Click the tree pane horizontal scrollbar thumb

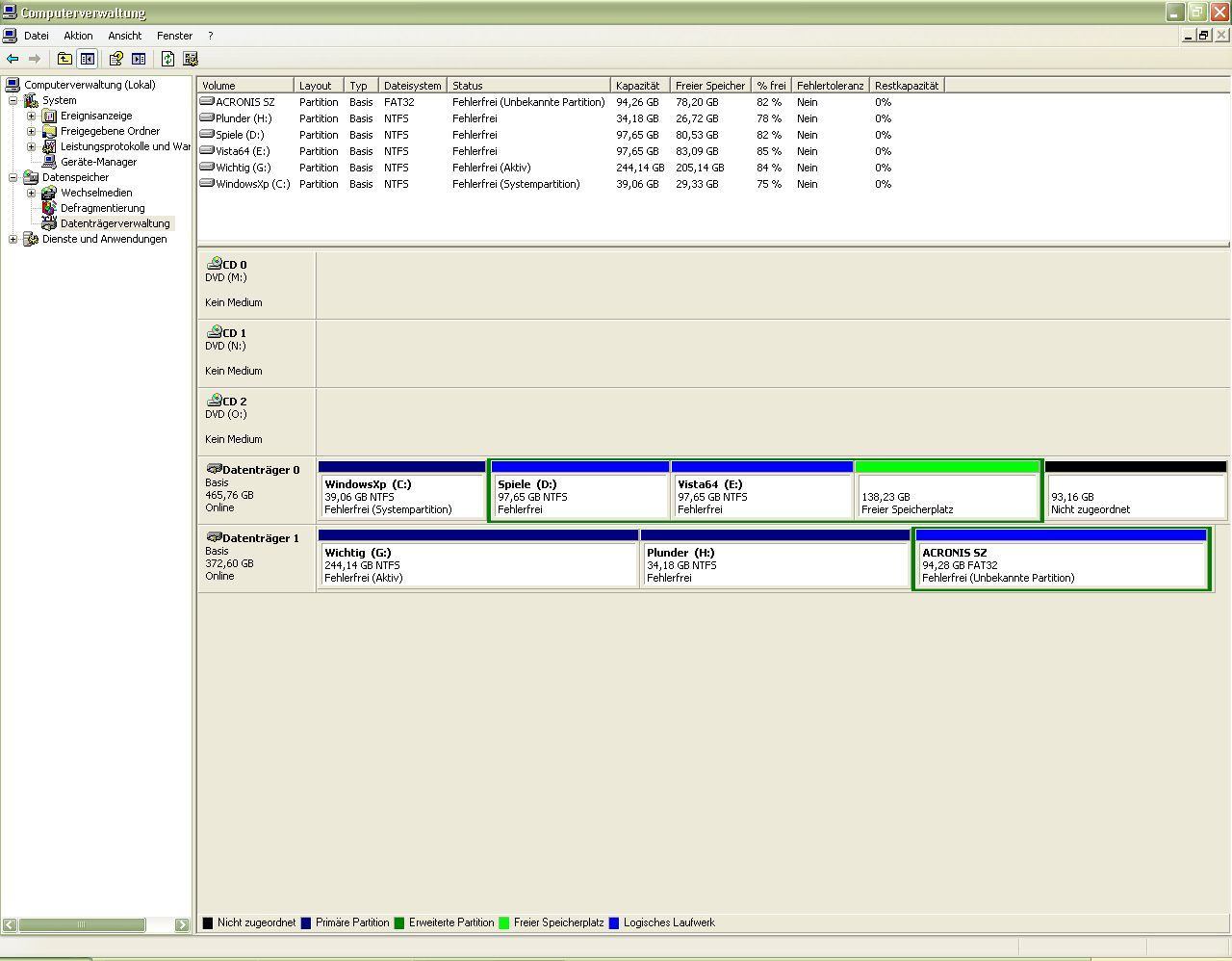82,924
